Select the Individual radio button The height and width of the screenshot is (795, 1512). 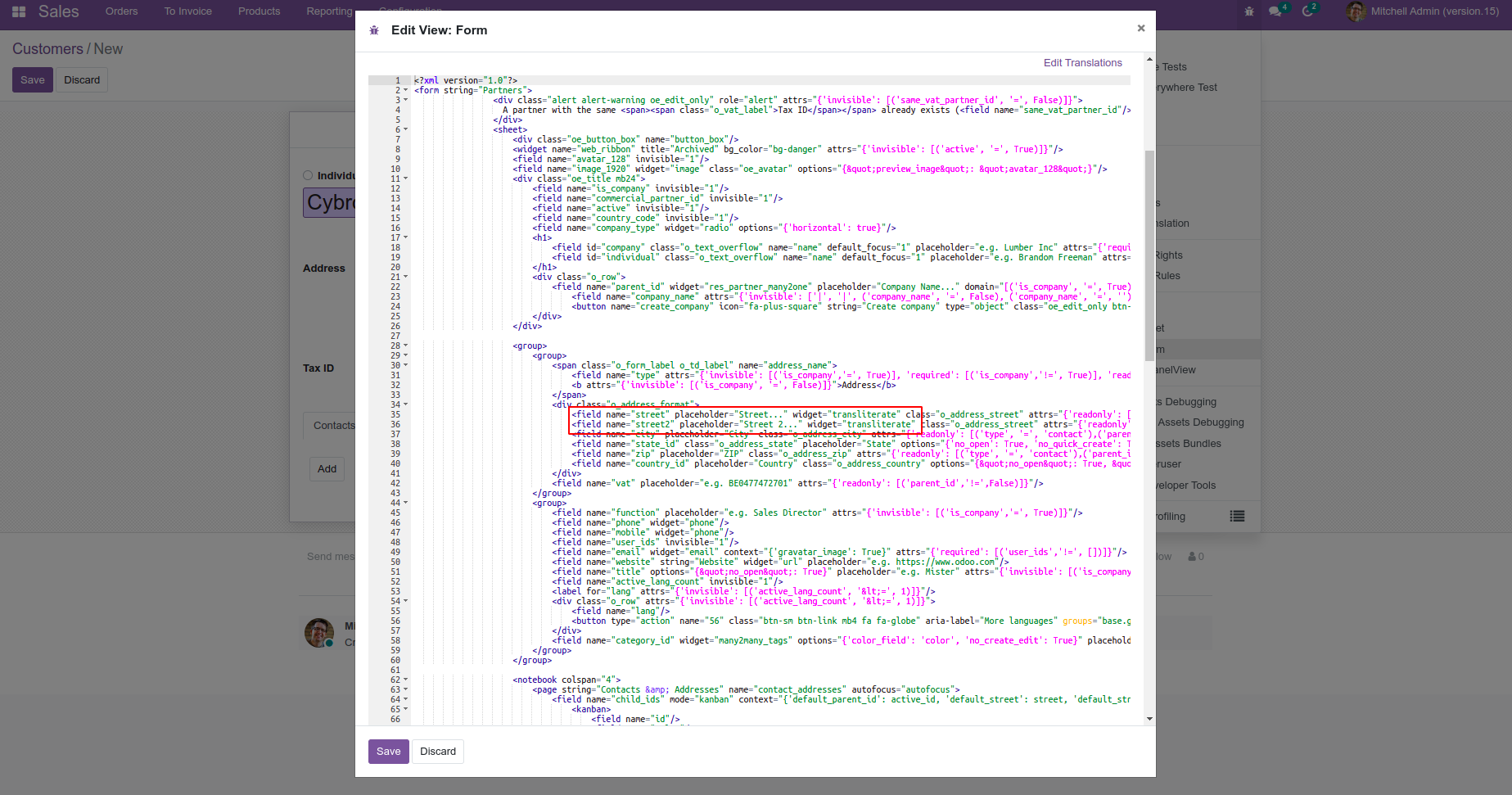tap(308, 175)
